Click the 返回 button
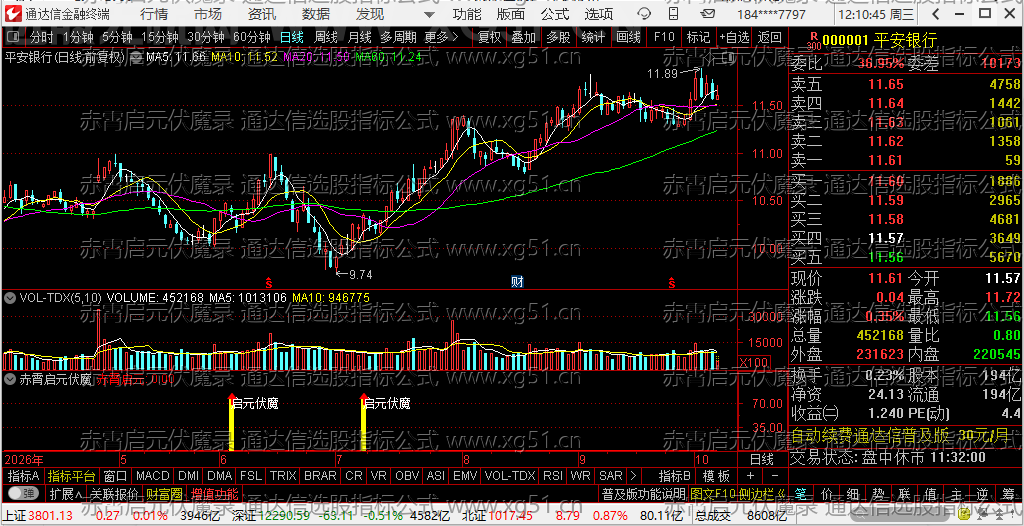Viewport: 1024px width, 526px height. (x=770, y=37)
